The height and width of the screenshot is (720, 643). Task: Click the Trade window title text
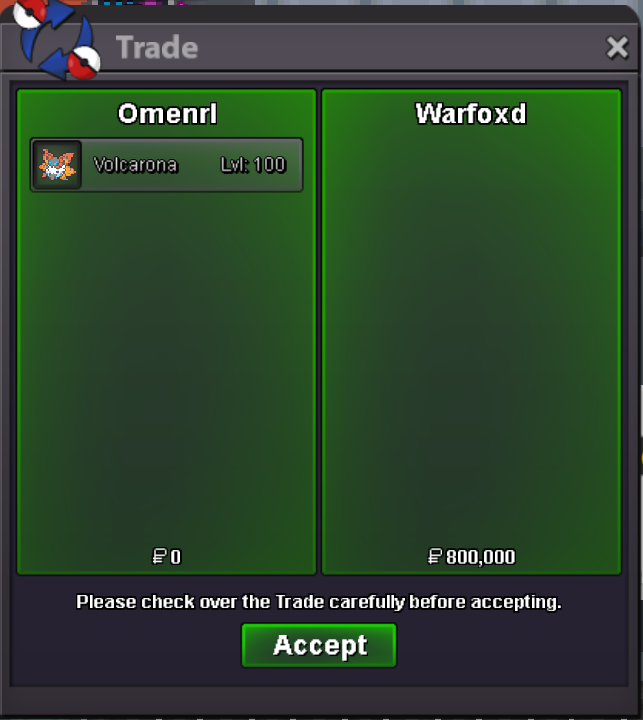point(157,47)
